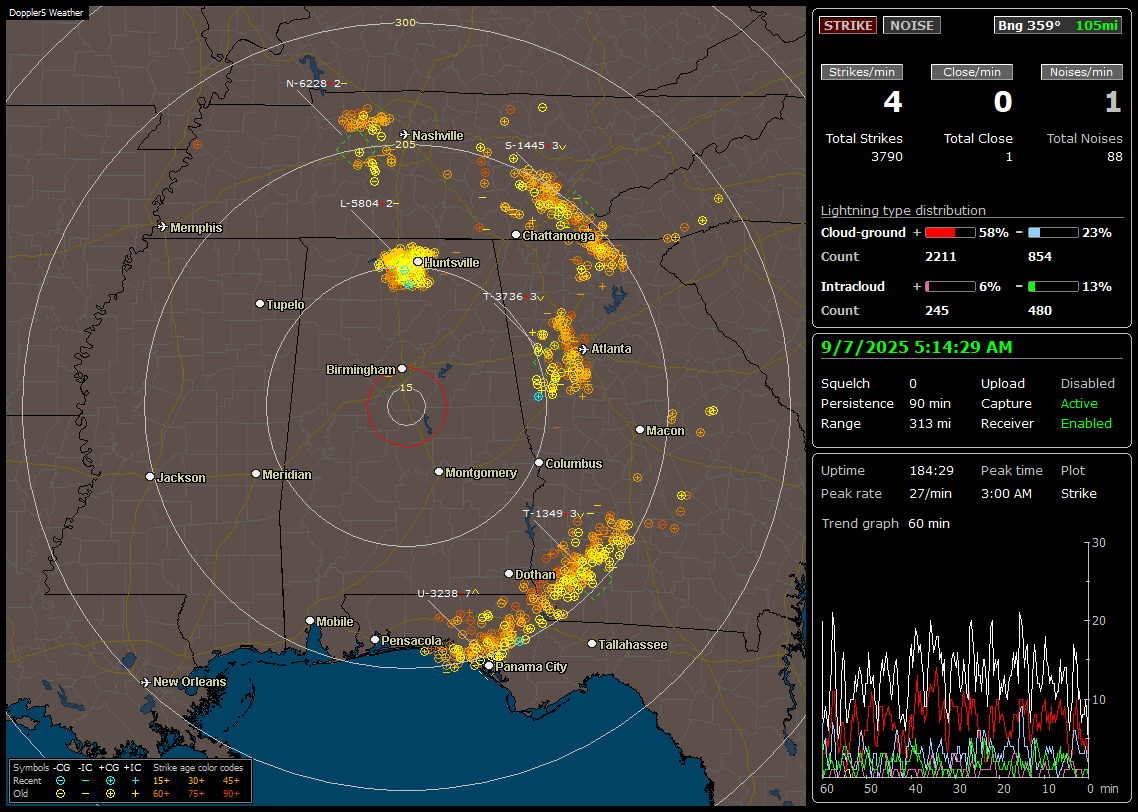Click the 75+ strike age color code
Screen dimensions: 1138x812
(x=196, y=794)
